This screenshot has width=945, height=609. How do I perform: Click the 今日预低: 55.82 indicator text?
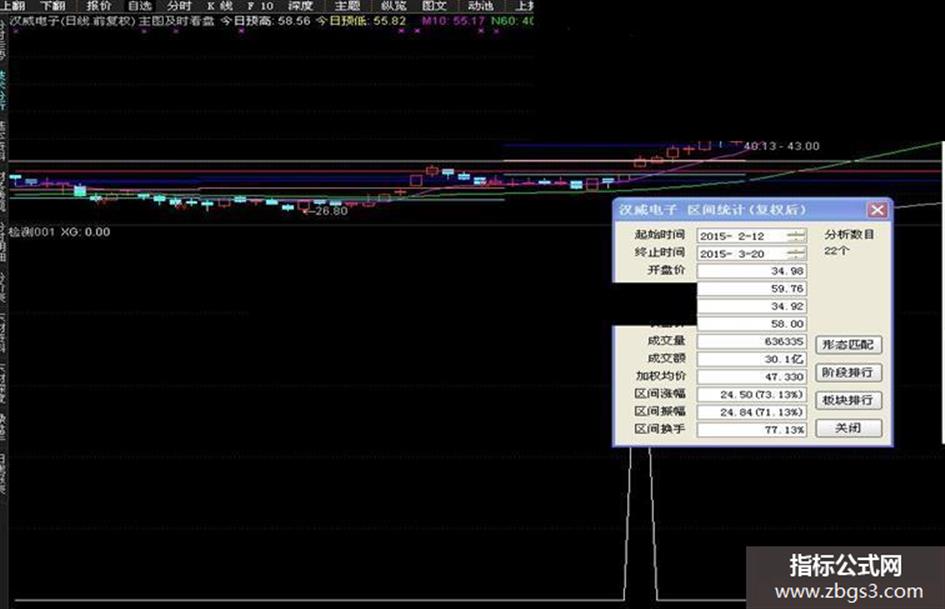[360, 21]
